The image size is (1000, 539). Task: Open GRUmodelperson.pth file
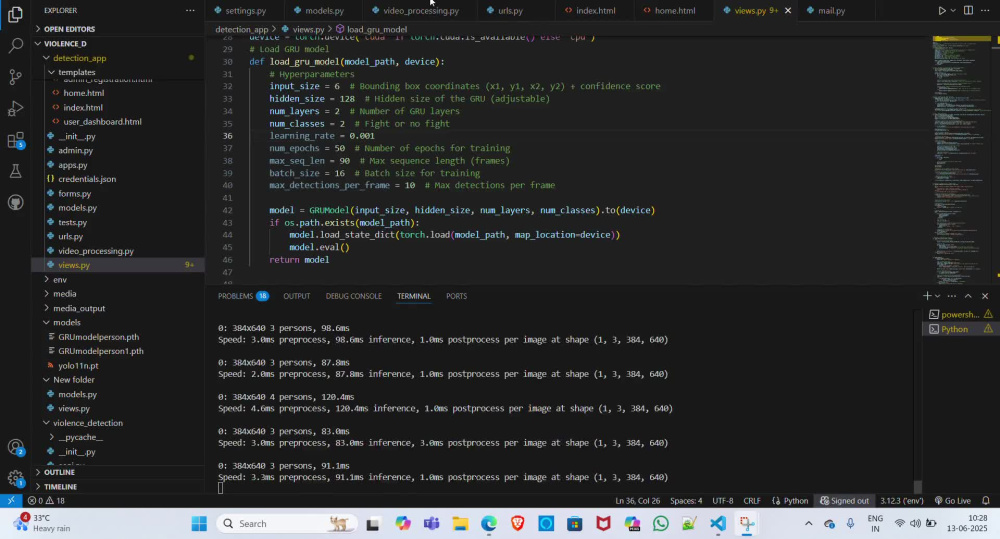pyautogui.click(x=98, y=337)
